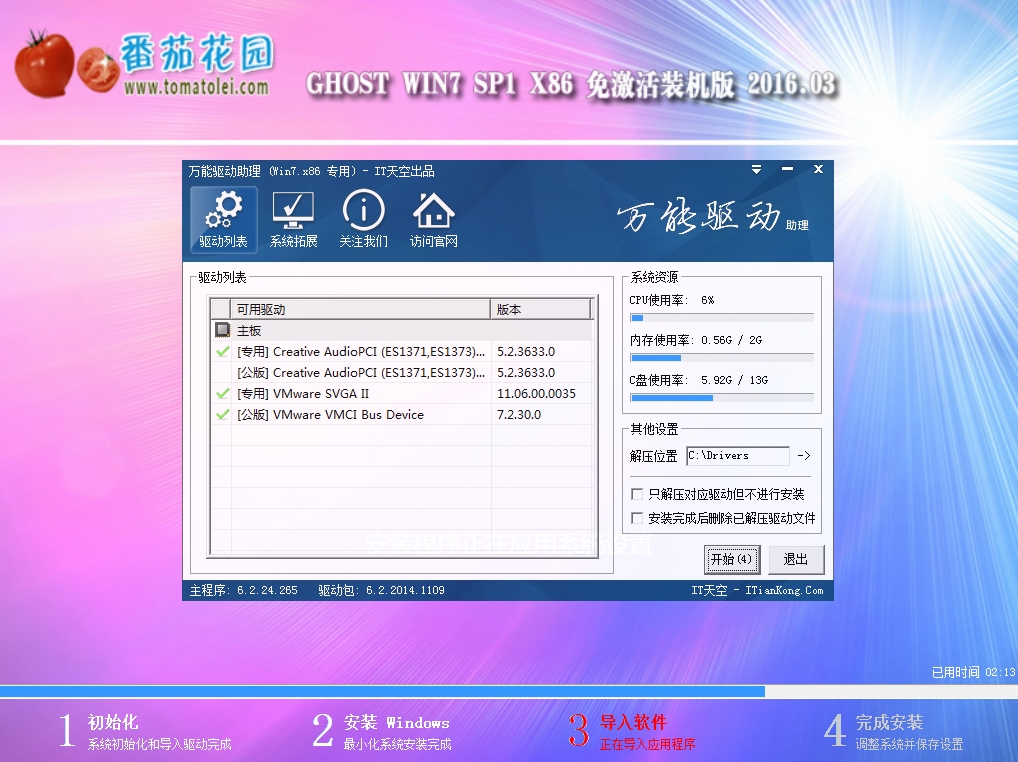Click the 内存使用率 progress bar
This screenshot has height=762, width=1018.
click(722, 358)
